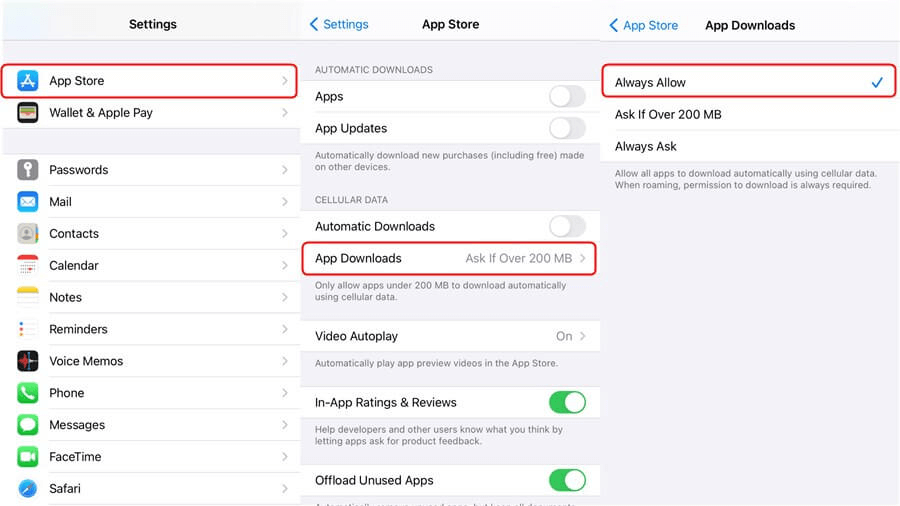Image resolution: width=900 pixels, height=506 pixels.
Task: Disable In-App Ratings & Reviews toggle
Action: click(567, 403)
